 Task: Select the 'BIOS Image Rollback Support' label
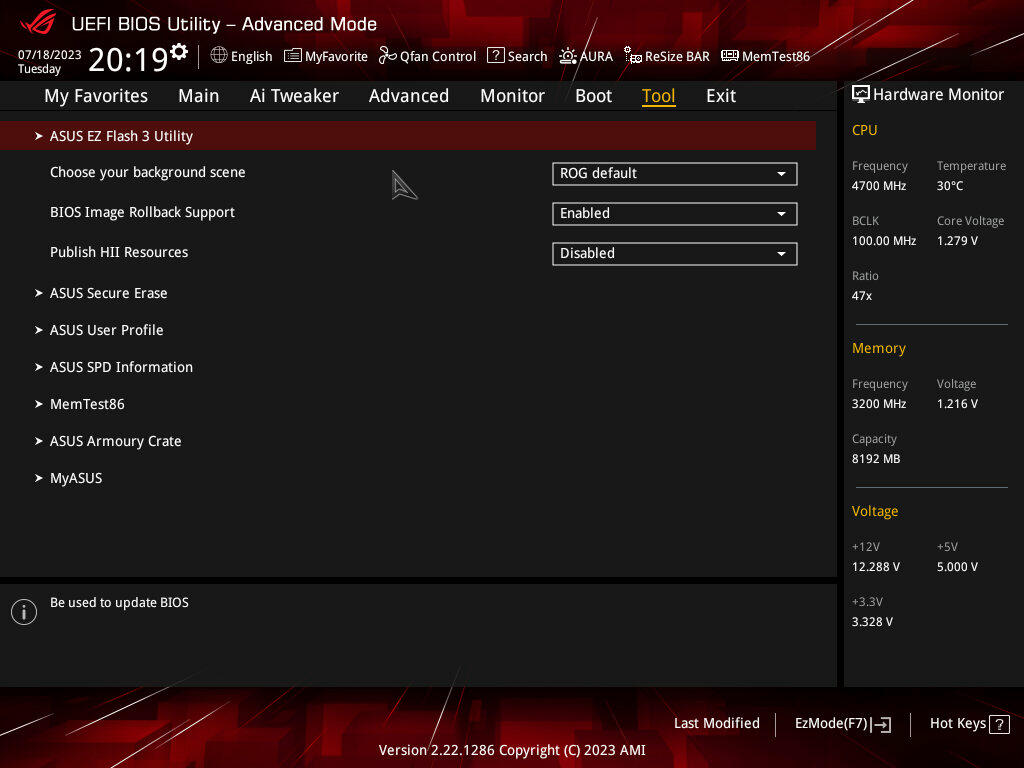coord(142,212)
